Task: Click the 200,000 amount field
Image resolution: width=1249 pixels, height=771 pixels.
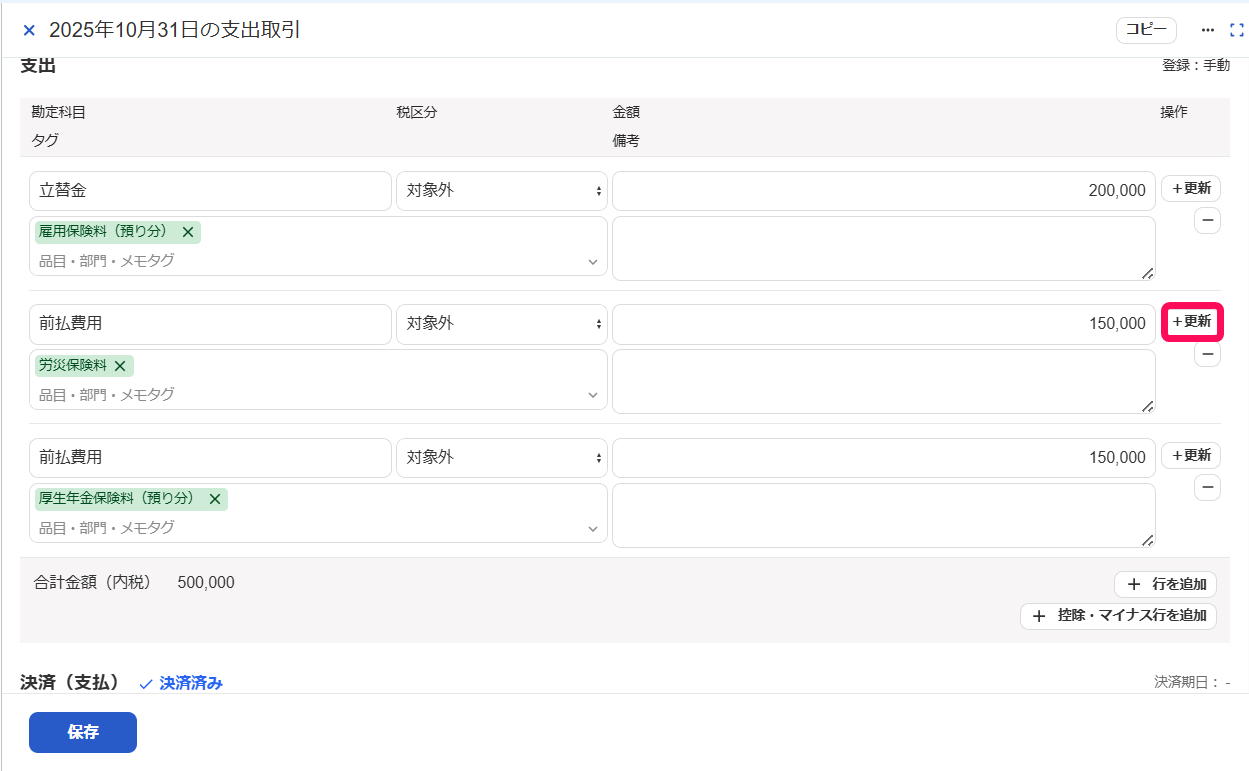Action: (884, 191)
